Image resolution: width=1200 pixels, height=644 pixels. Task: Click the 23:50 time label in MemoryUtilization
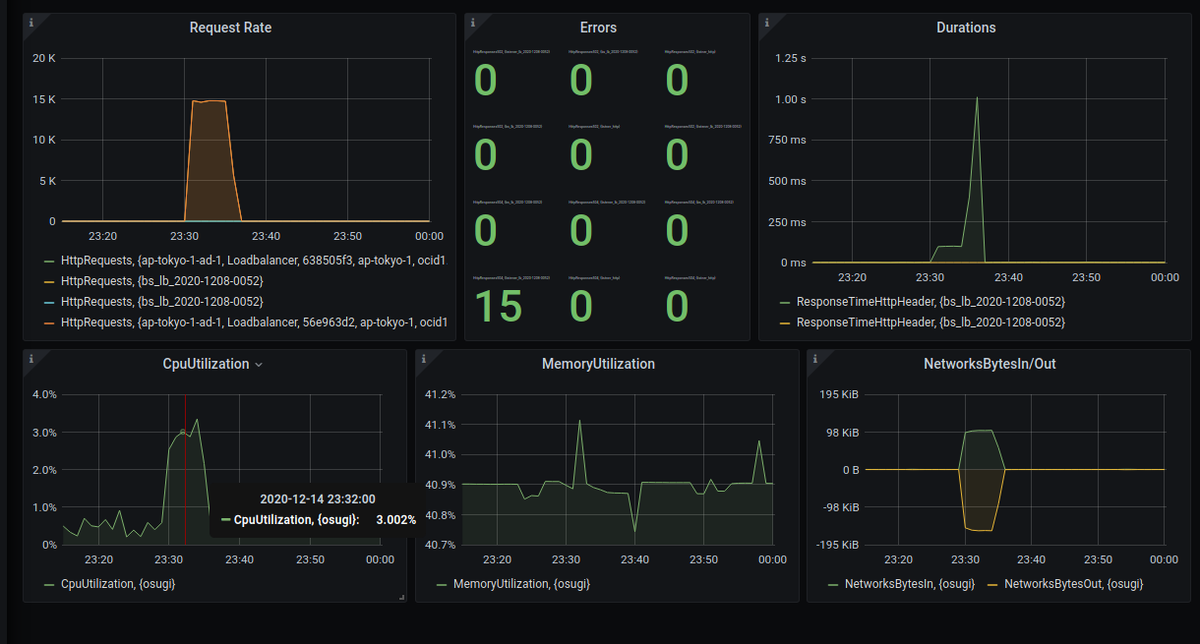[705, 560]
